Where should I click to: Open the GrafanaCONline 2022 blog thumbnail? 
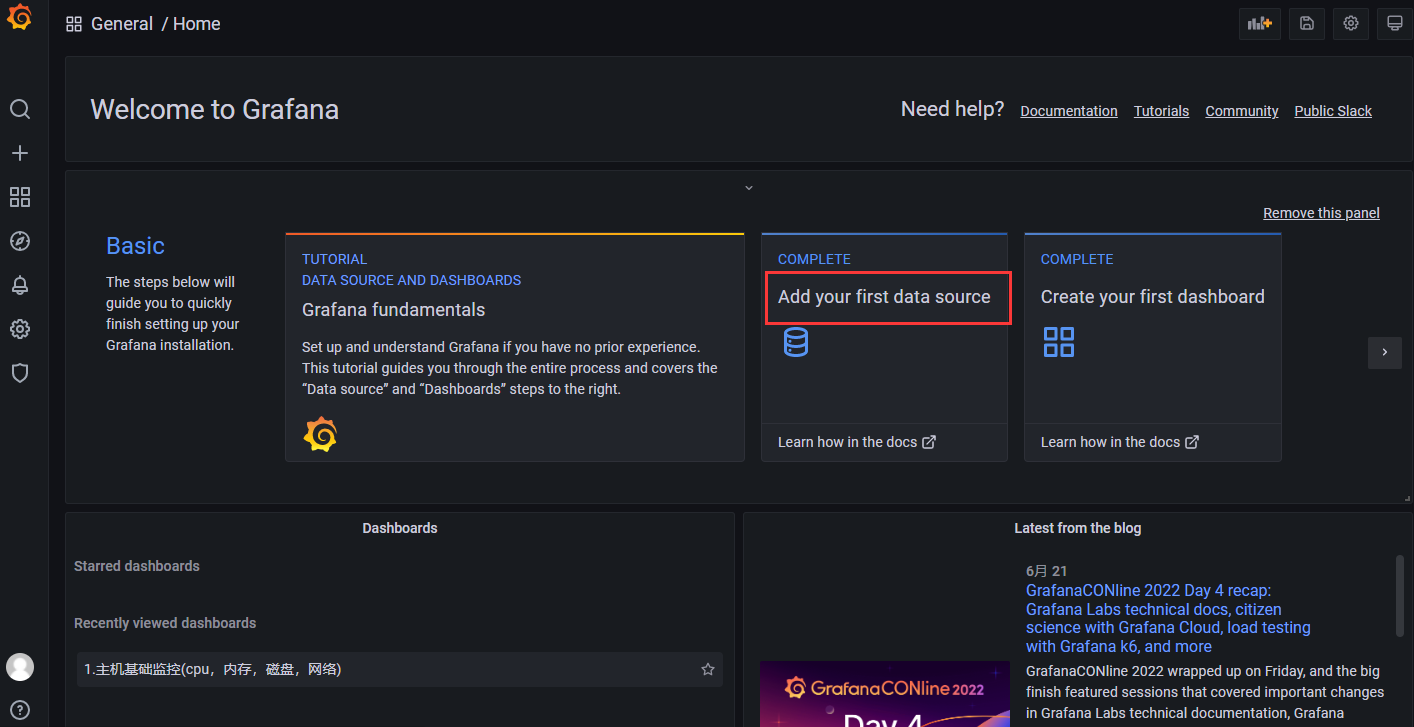[x=885, y=693]
